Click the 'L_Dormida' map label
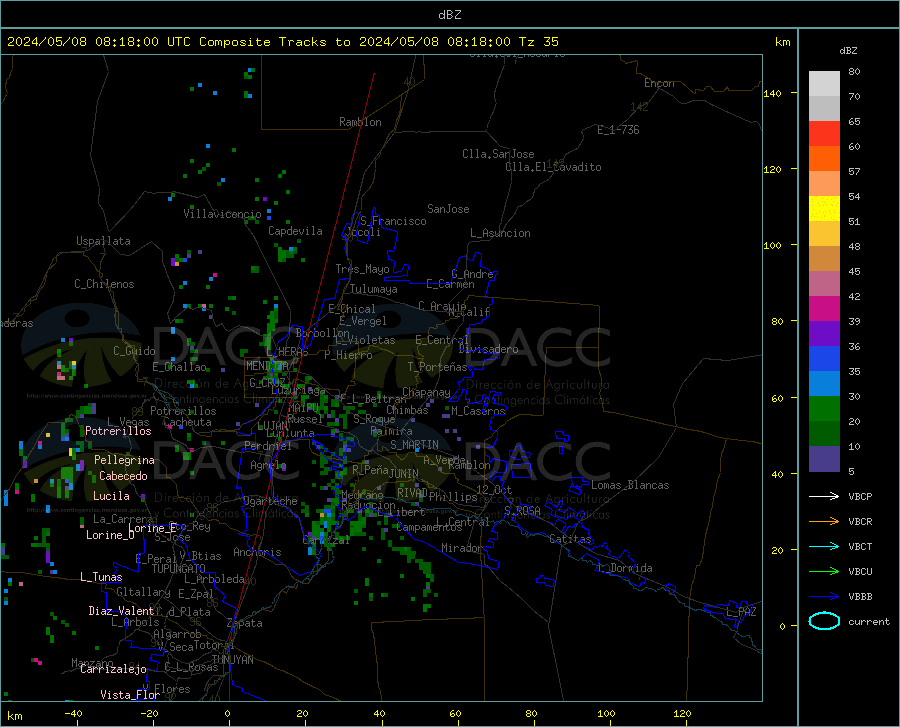900x727 pixels. pos(625,568)
